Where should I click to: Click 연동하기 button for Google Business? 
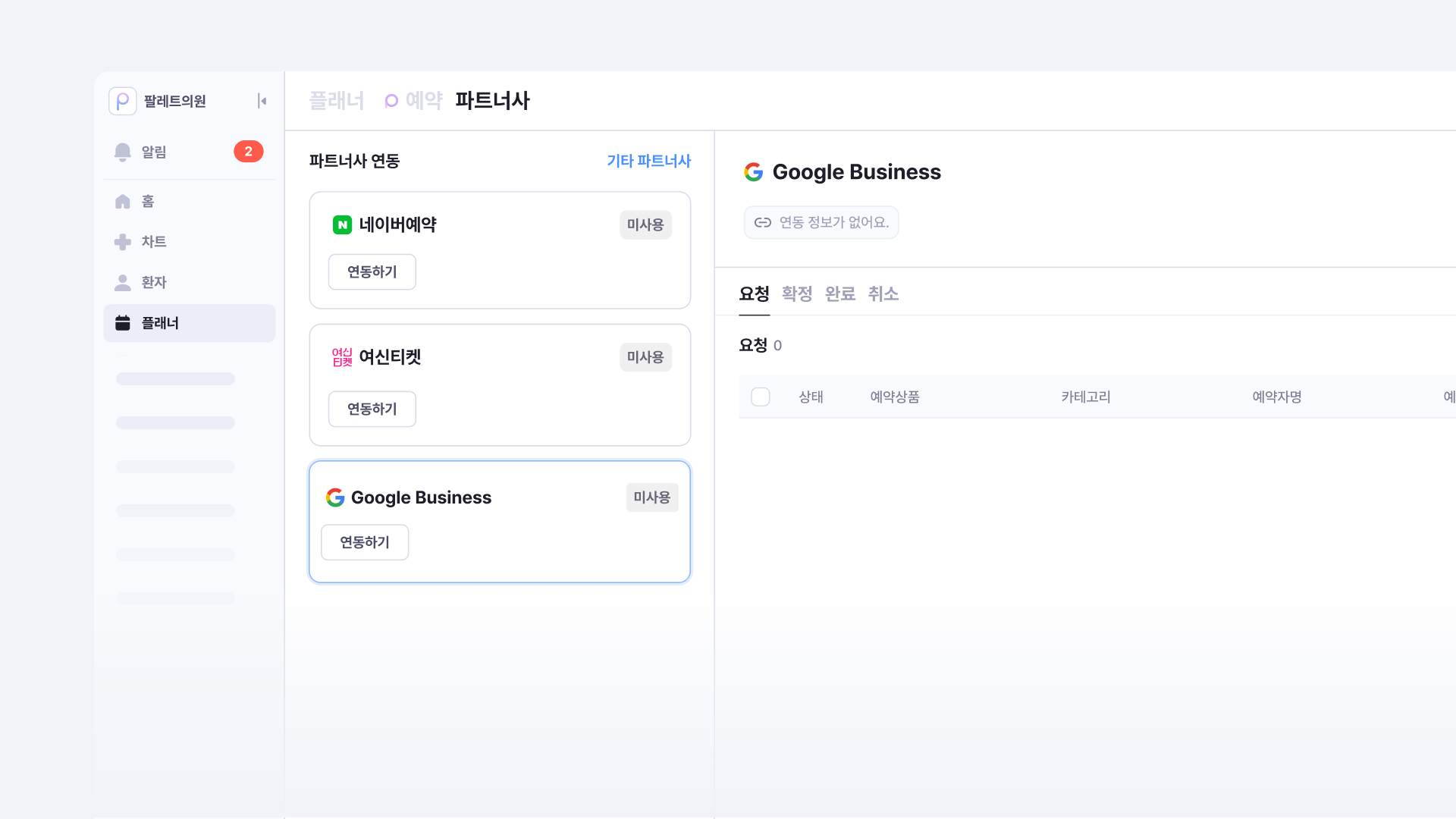click(364, 542)
